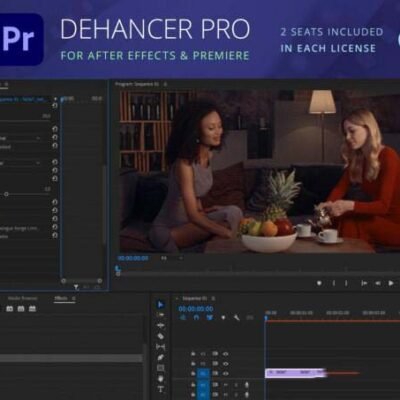The image size is (400, 400).
Task: Select the Razor tool
Action: (160, 336)
